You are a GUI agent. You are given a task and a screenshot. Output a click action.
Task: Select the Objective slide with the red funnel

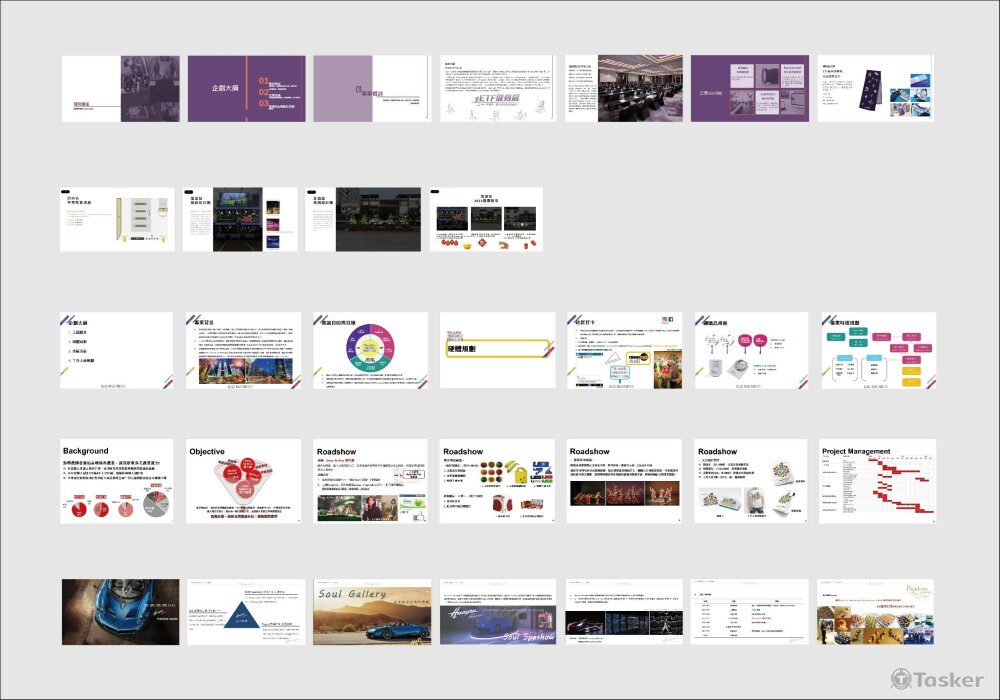point(244,481)
